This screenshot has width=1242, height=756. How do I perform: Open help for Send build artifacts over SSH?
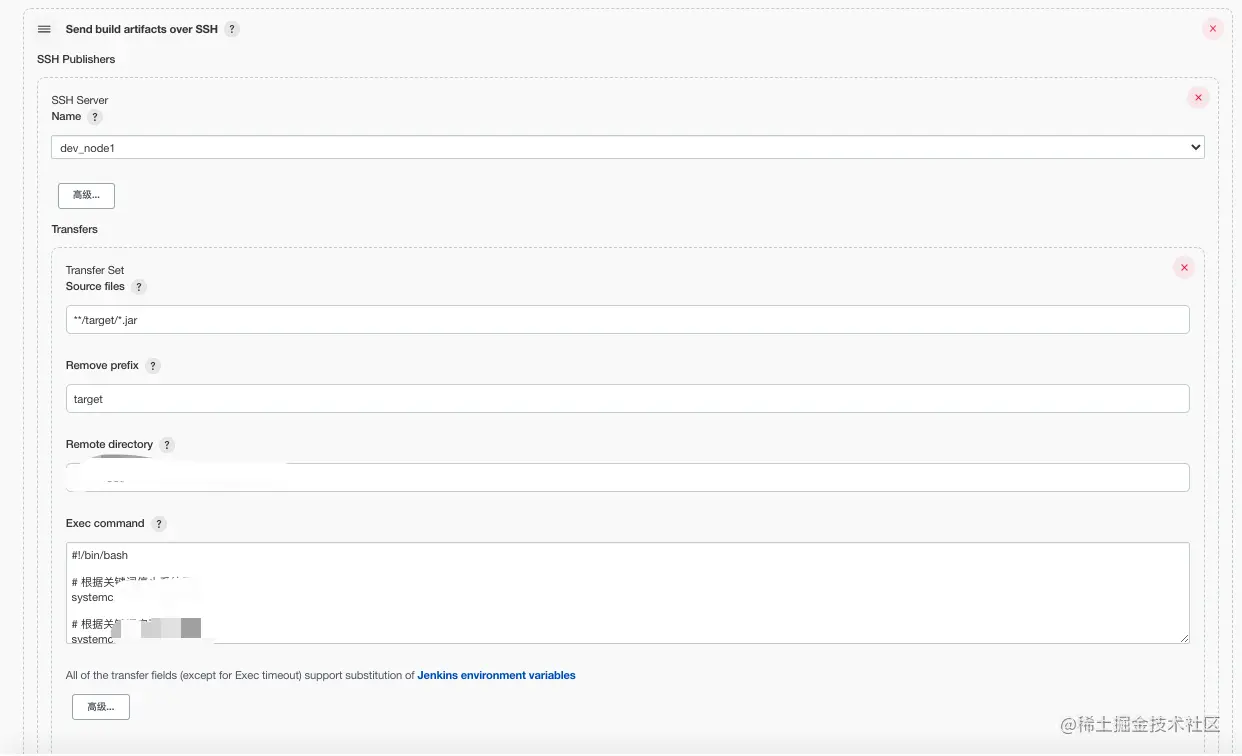pyautogui.click(x=232, y=30)
